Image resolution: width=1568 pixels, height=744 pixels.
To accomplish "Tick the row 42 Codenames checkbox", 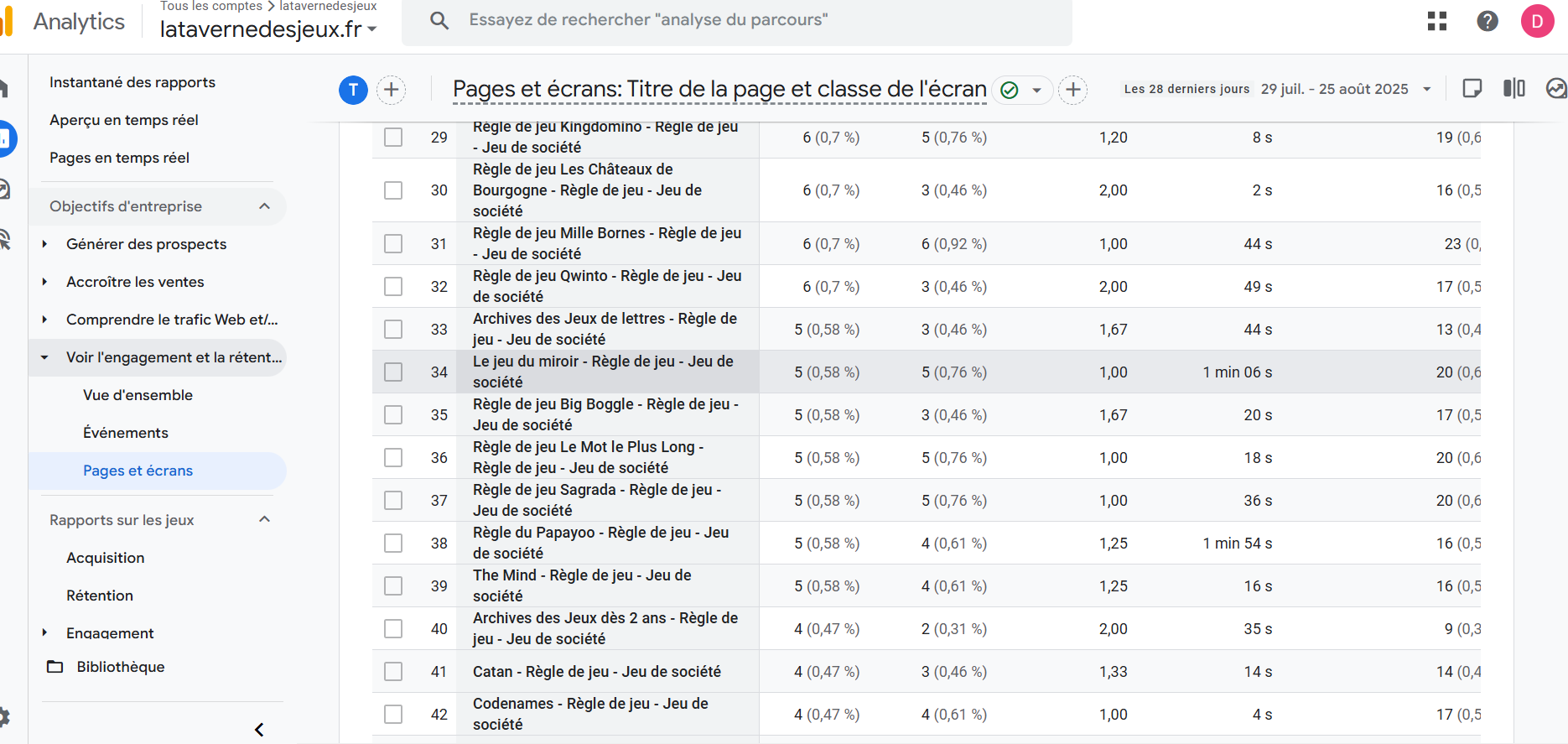I will pos(393,715).
